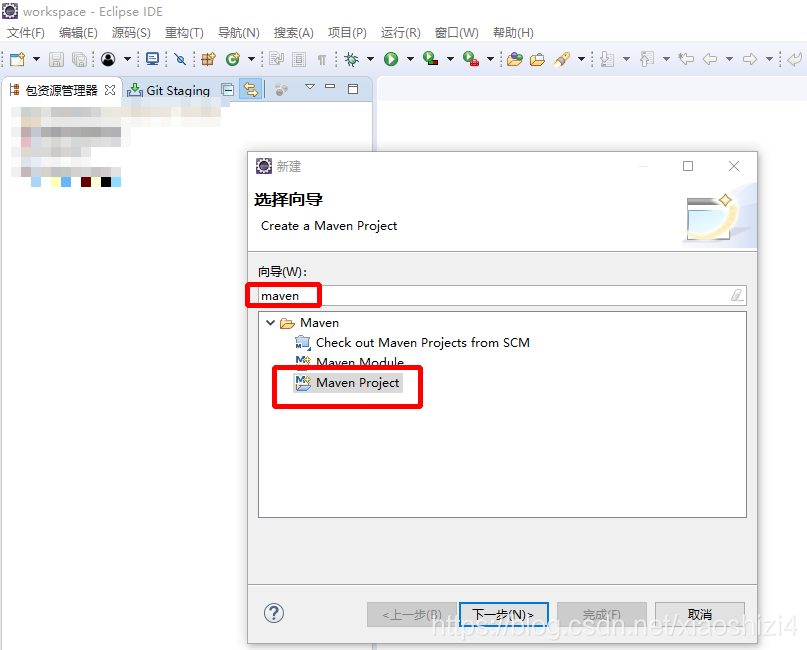Click the Back navigation arrow icon
This screenshot has height=650, width=807.
click(710, 59)
